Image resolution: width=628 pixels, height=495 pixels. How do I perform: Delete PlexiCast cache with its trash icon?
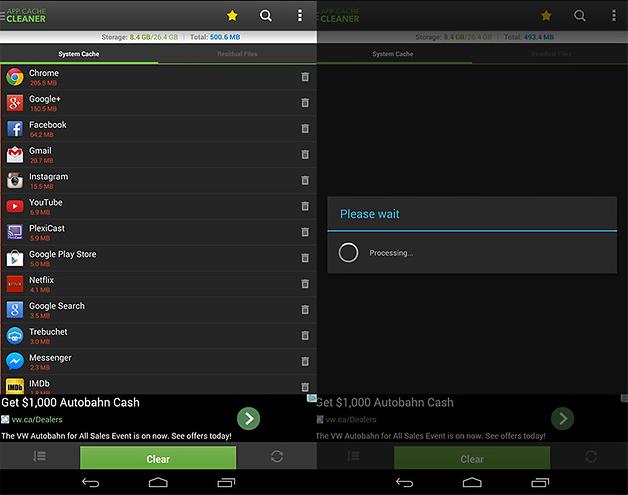click(x=305, y=232)
